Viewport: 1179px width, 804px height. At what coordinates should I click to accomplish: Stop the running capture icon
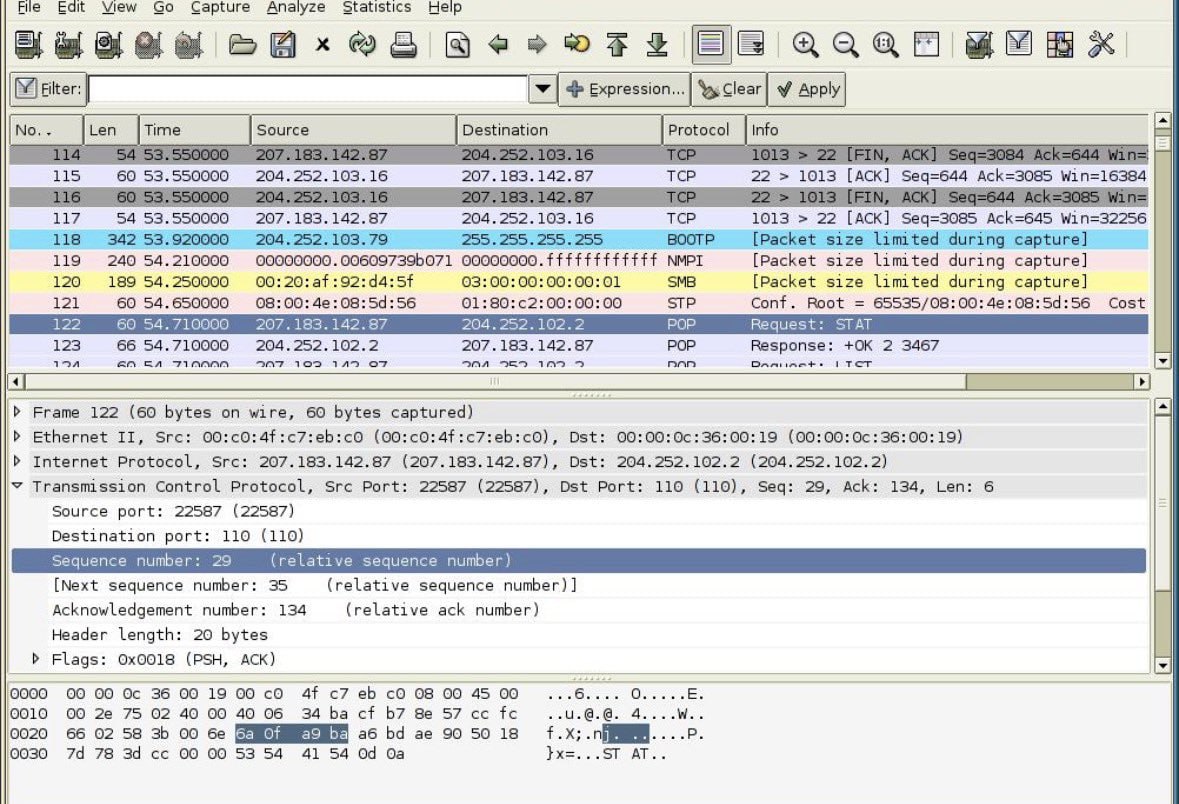coord(148,44)
